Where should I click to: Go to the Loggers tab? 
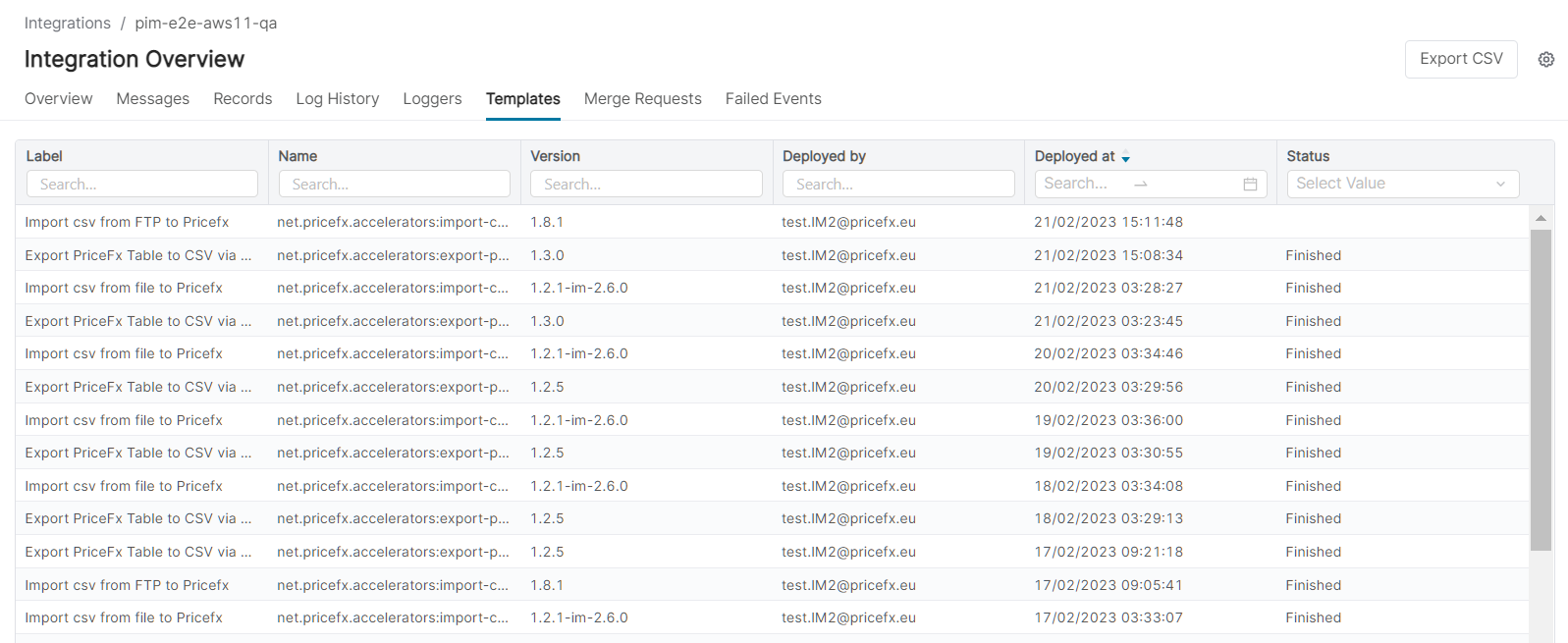pos(432,99)
